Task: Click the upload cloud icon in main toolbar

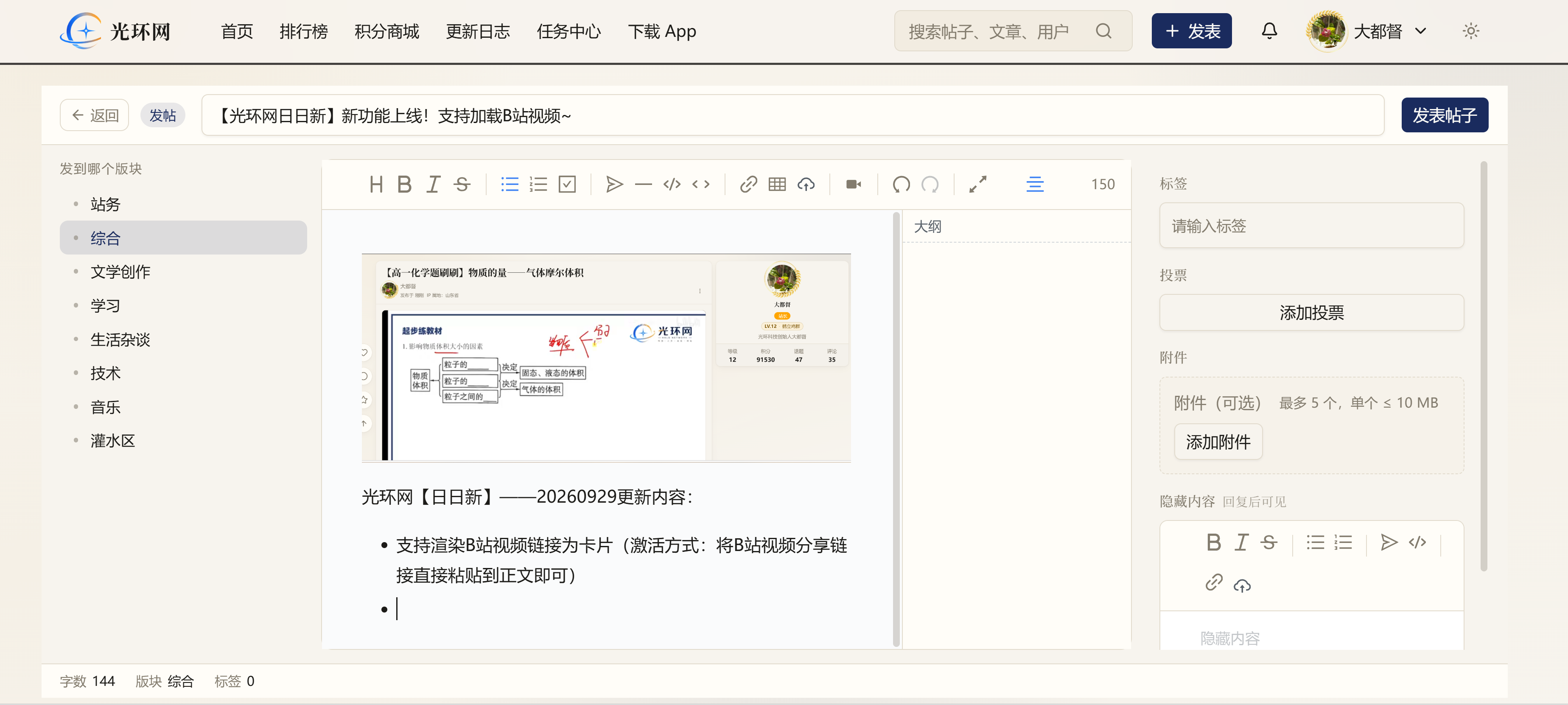Action: tap(806, 184)
